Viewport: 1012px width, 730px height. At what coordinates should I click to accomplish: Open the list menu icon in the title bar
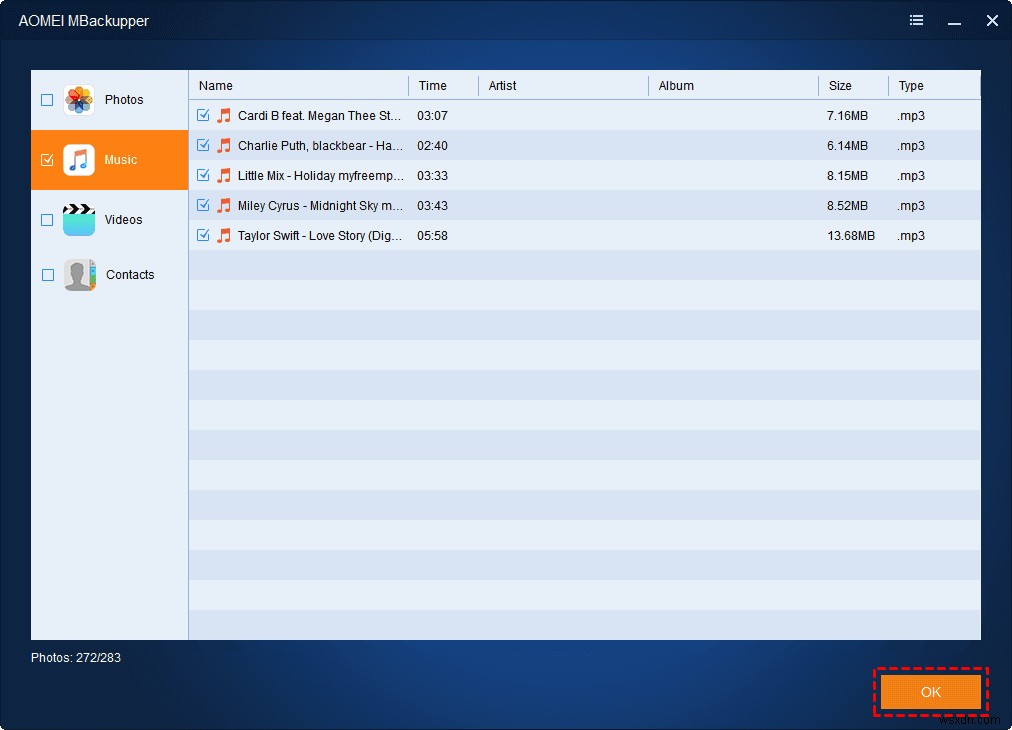pyautogui.click(x=916, y=20)
